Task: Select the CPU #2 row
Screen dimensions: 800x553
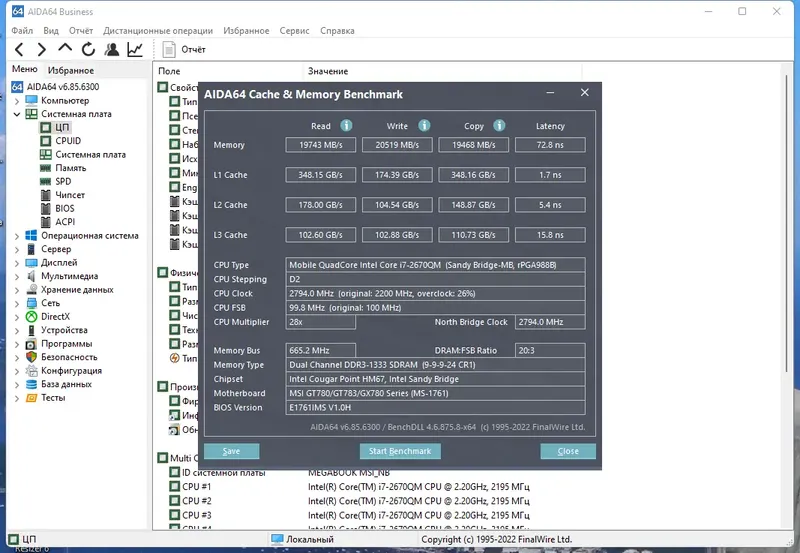Action: coord(349,501)
